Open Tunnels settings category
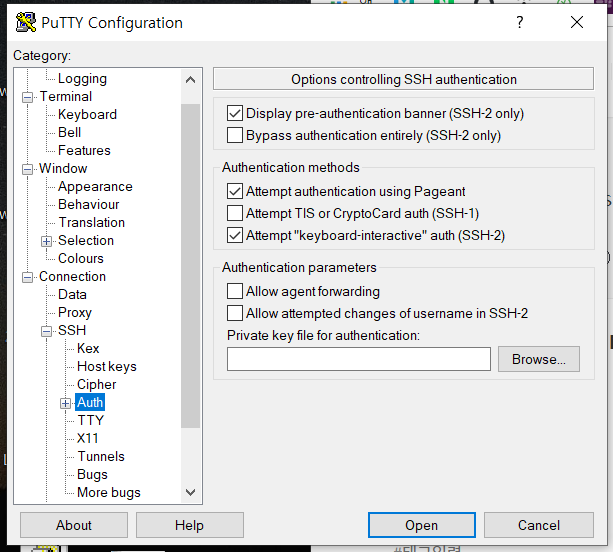 click(x=101, y=456)
